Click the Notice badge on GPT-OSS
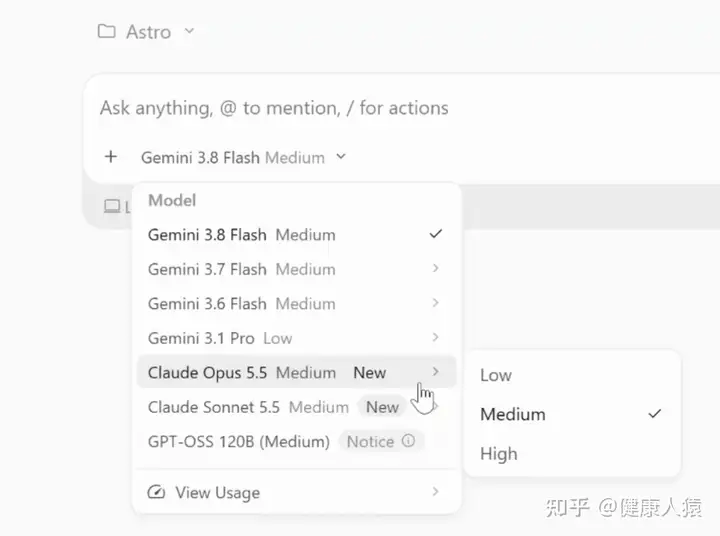Image resolution: width=720 pixels, height=536 pixels. (381, 441)
